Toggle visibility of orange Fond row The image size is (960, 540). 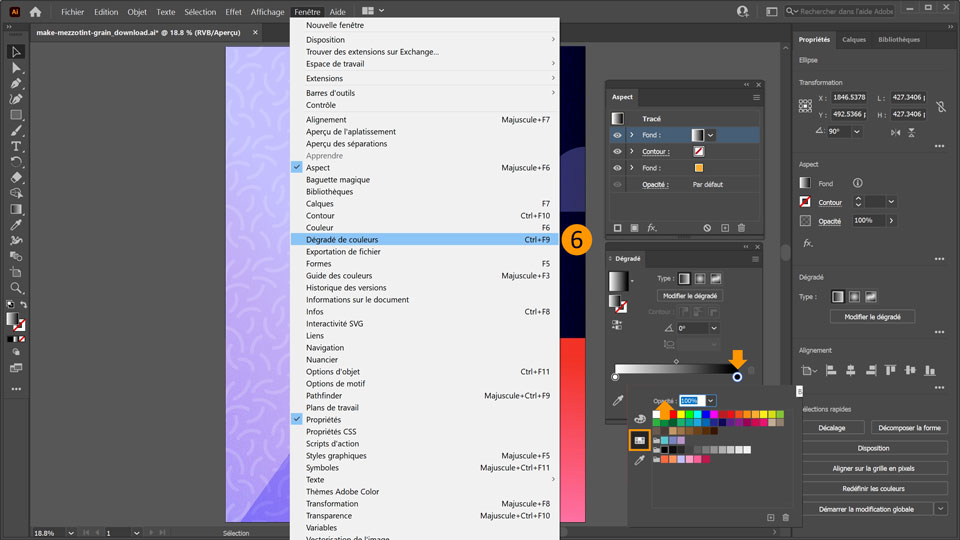click(x=617, y=168)
